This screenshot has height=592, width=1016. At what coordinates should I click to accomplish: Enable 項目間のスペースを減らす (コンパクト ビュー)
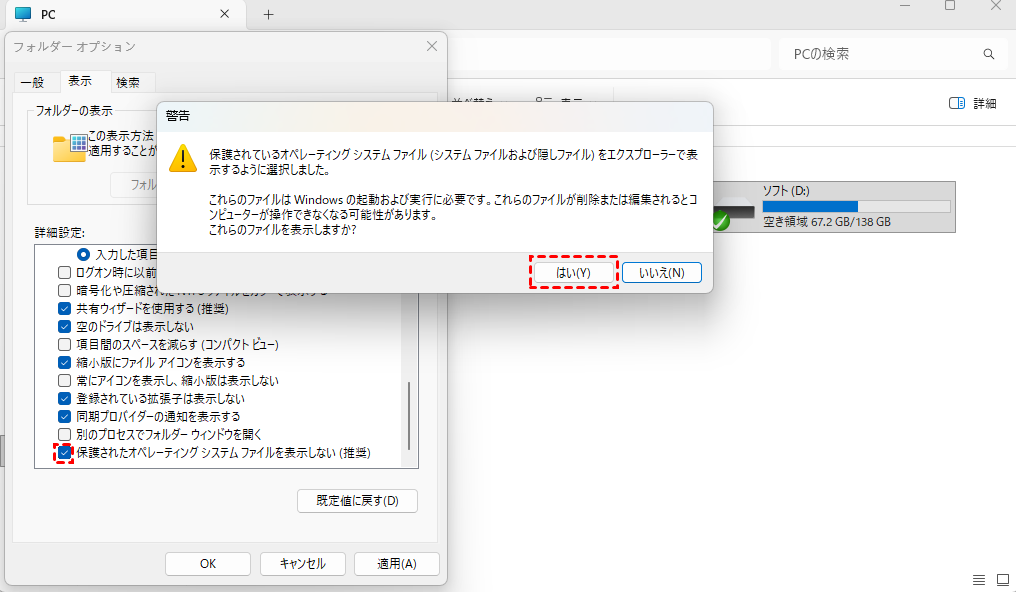[65, 344]
